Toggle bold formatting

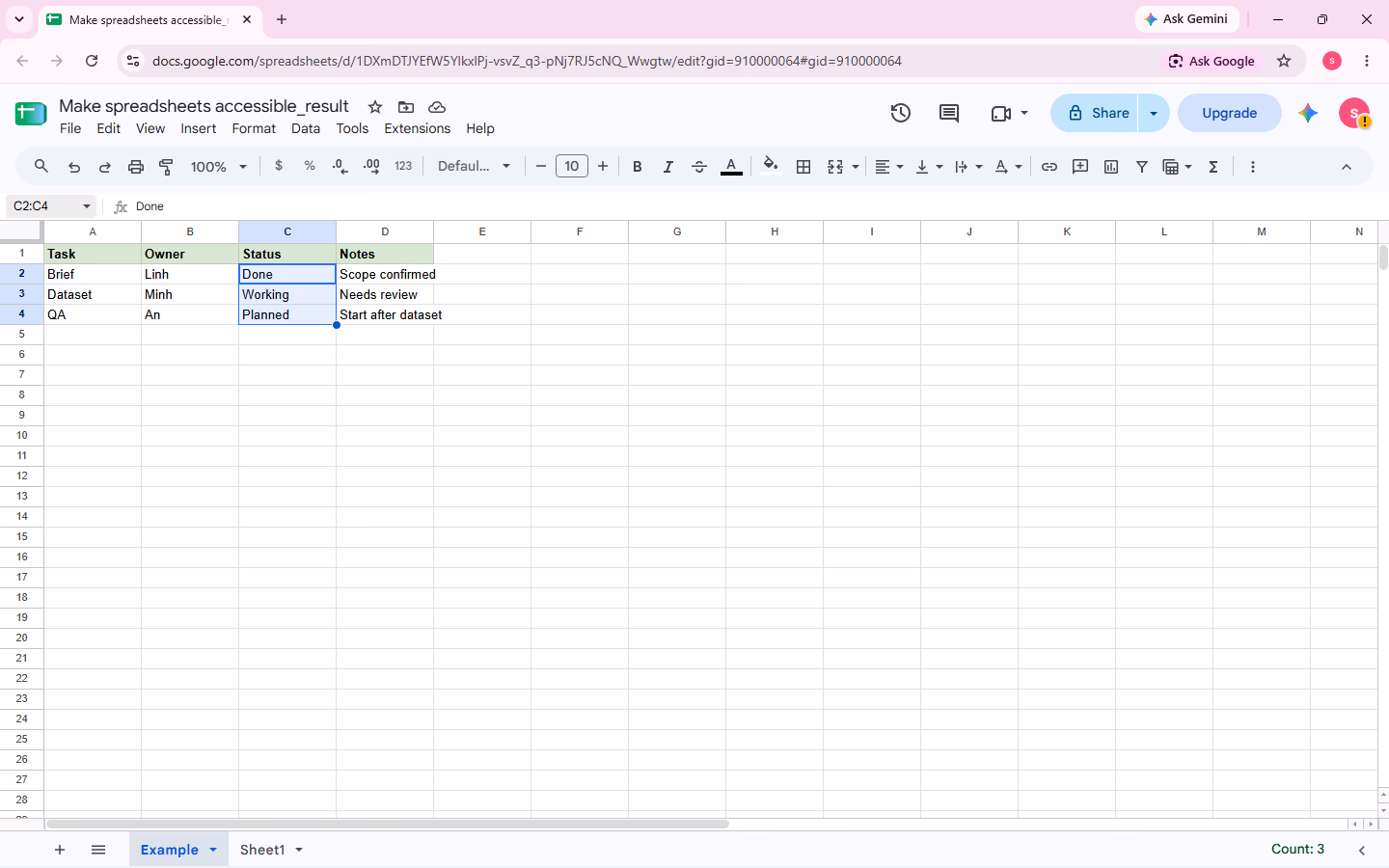[x=638, y=167]
